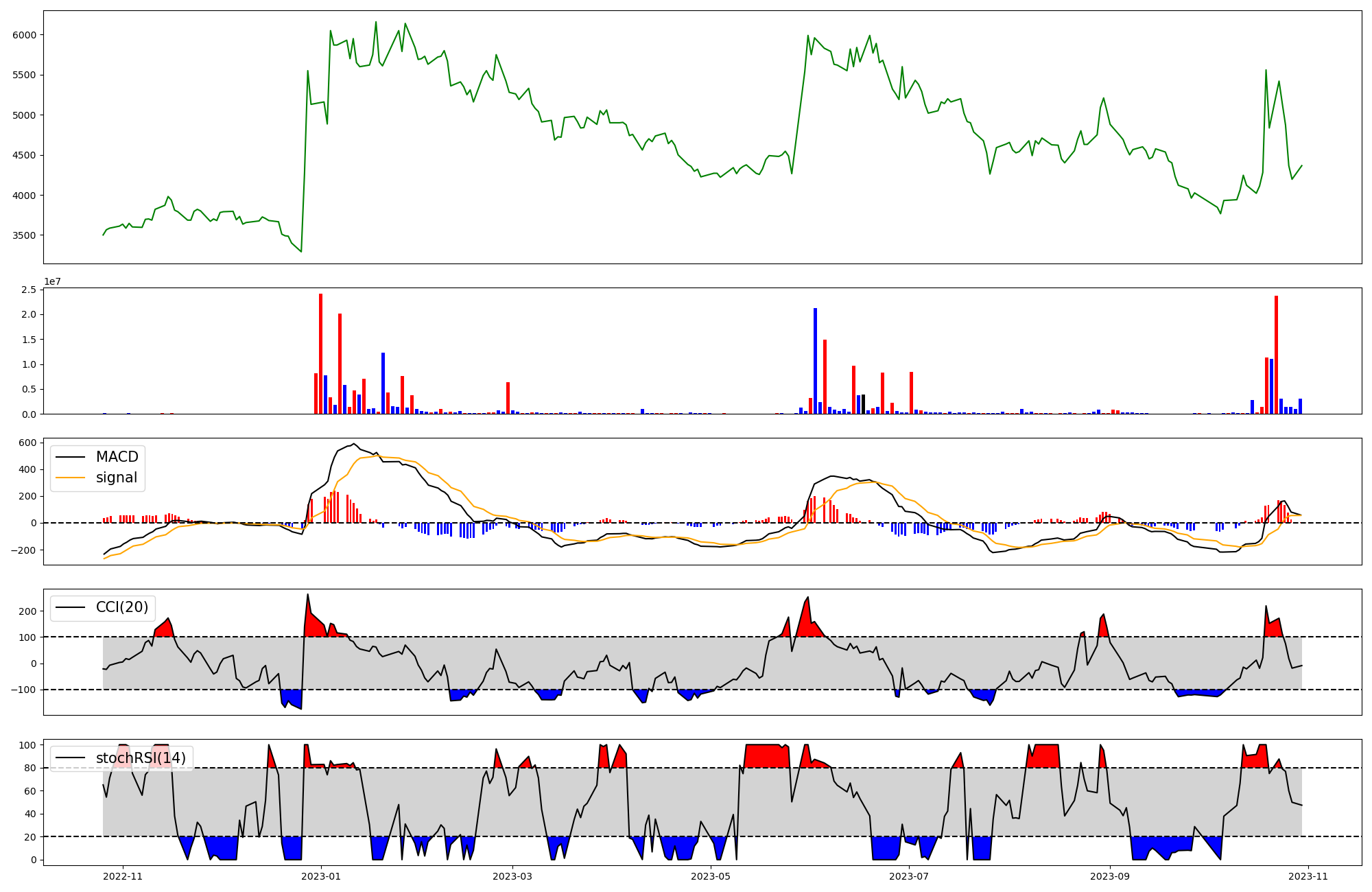Click the single black volume bar
Viewport: 1372px width, 892px height.
click(863, 404)
